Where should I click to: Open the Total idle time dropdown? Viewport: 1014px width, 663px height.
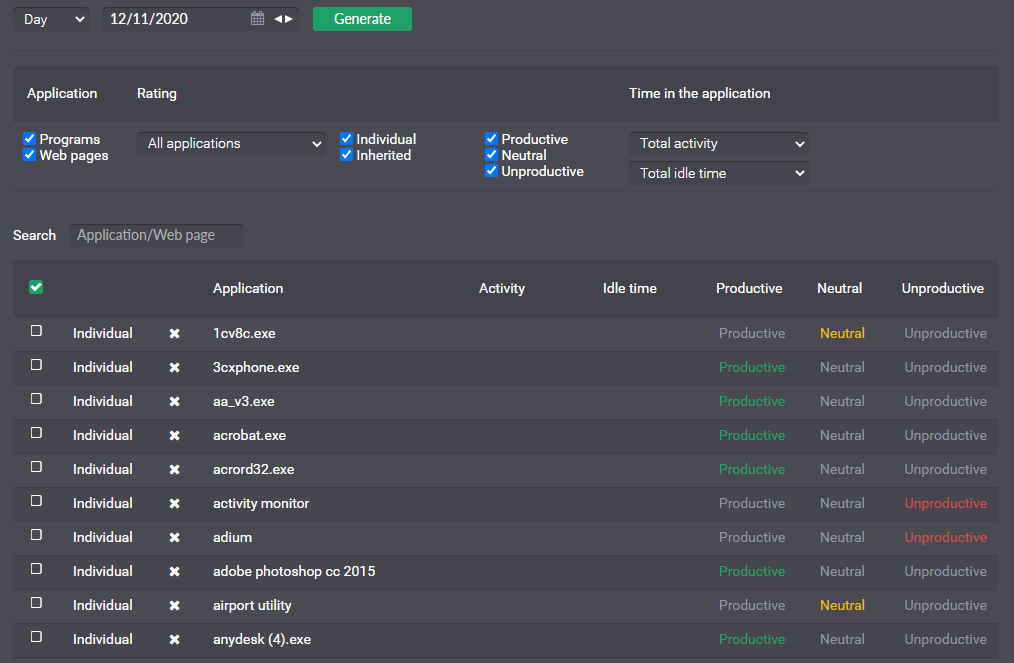[718, 173]
